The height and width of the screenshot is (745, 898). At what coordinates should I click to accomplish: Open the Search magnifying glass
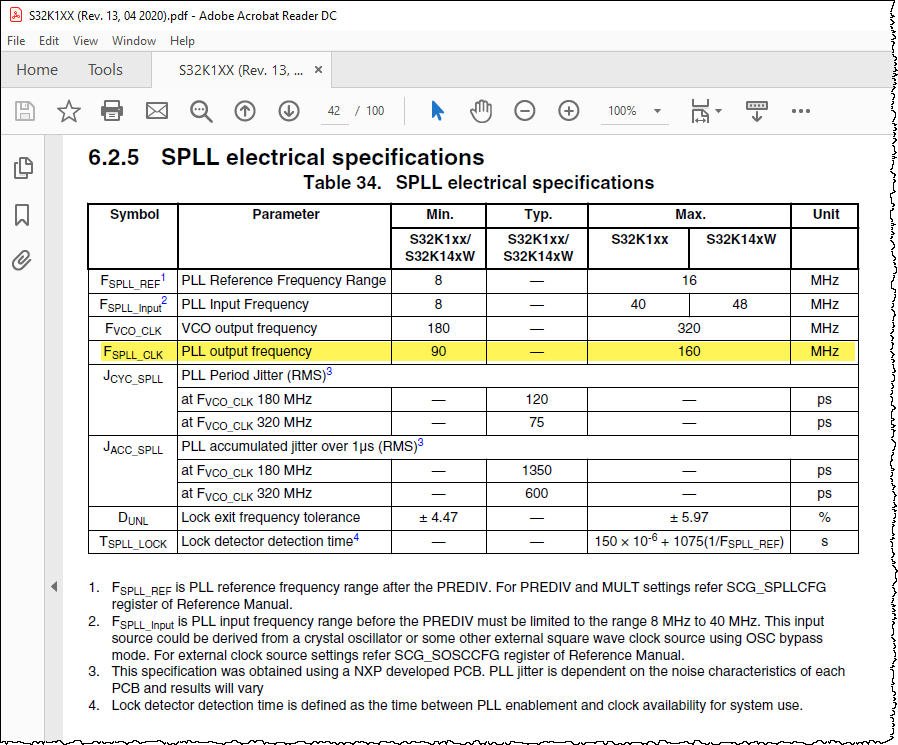[201, 111]
